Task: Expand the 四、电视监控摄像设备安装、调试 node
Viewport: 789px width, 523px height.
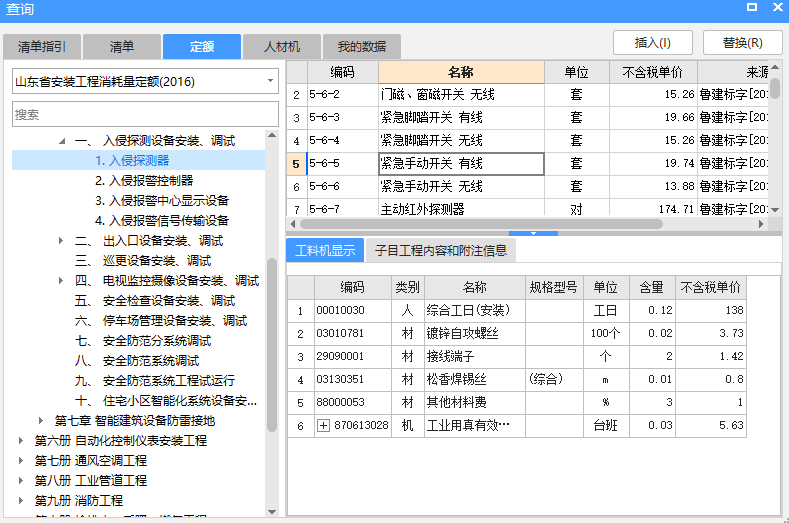Action: [x=61, y=280]
